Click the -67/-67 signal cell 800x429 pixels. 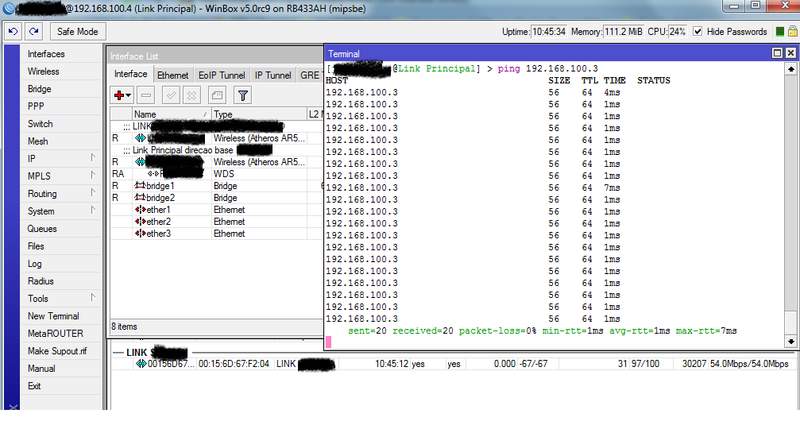click(533, 364)
